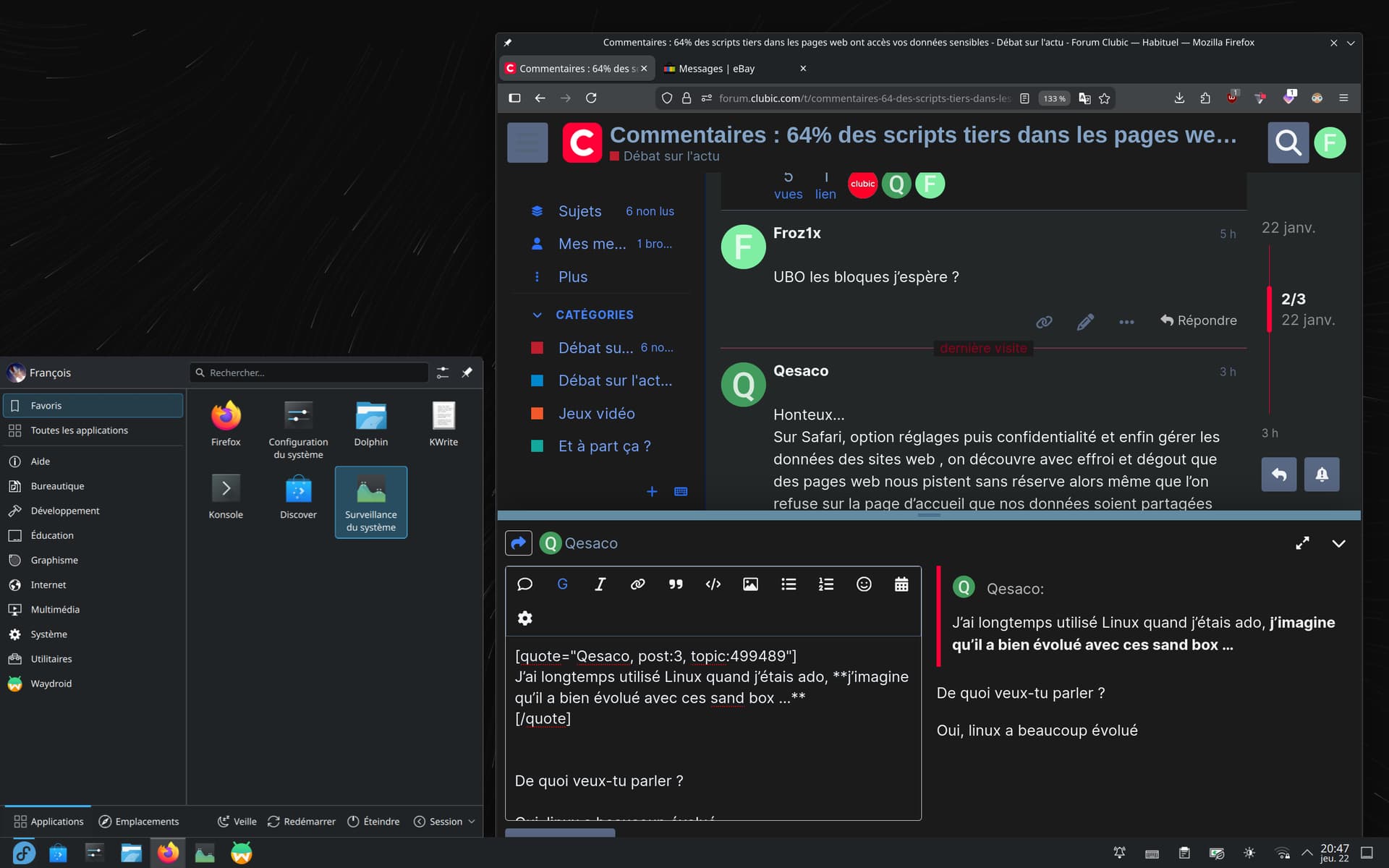Click the emoji picker icon in composer
The height and width of the screenshot is (868, 1389).
coord(864,584)
